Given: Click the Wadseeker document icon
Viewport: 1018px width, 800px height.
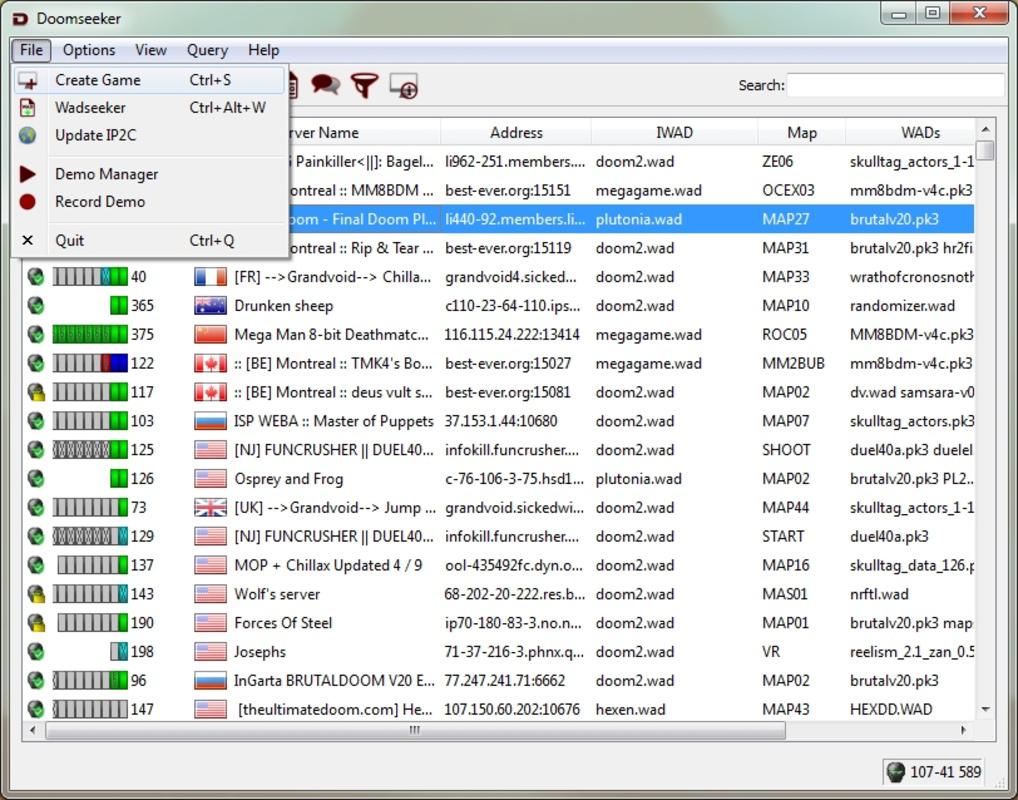Looking at the screenshot, I should pyautogui.click(x=27, y=107).
